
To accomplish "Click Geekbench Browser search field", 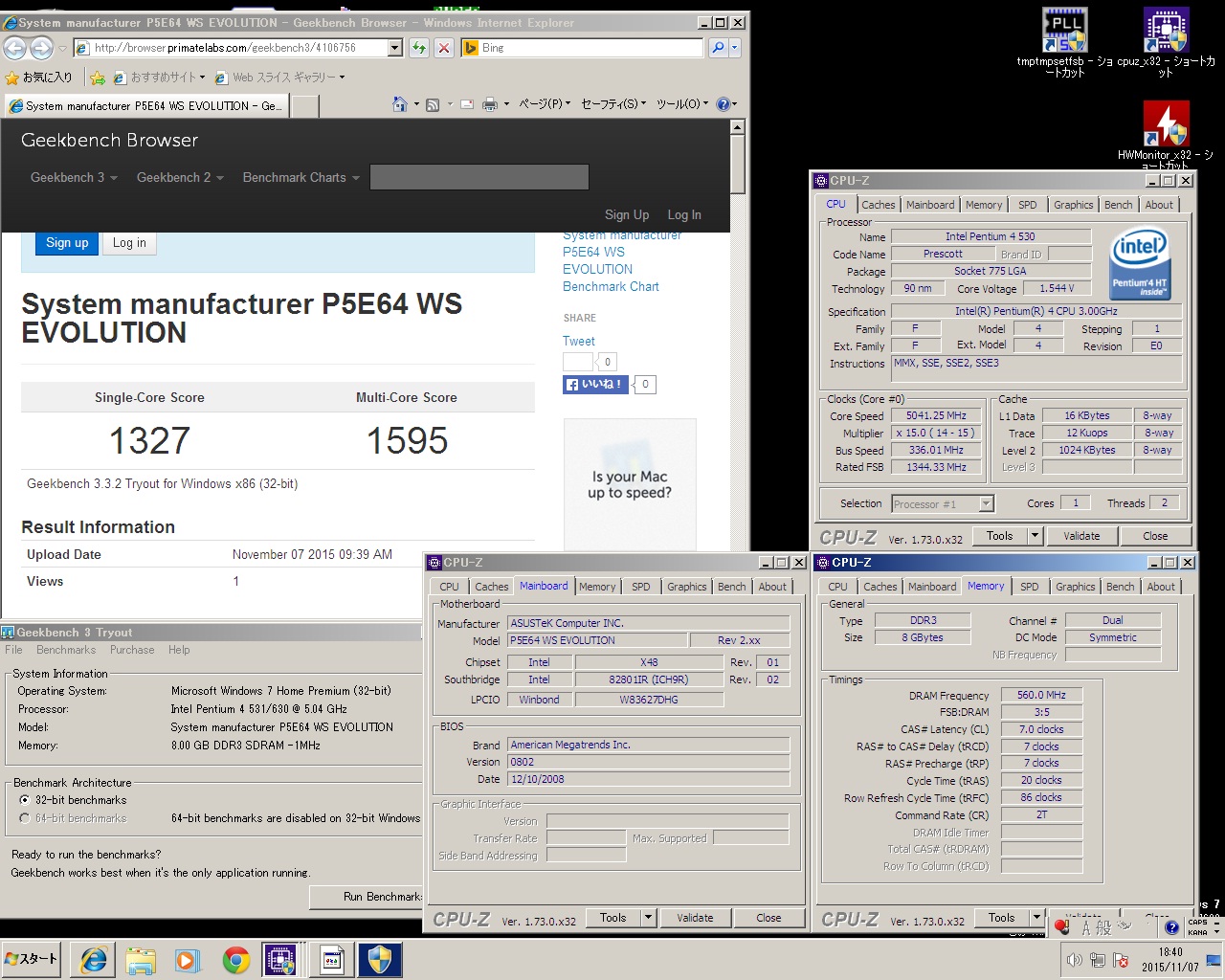I will 479,177.
